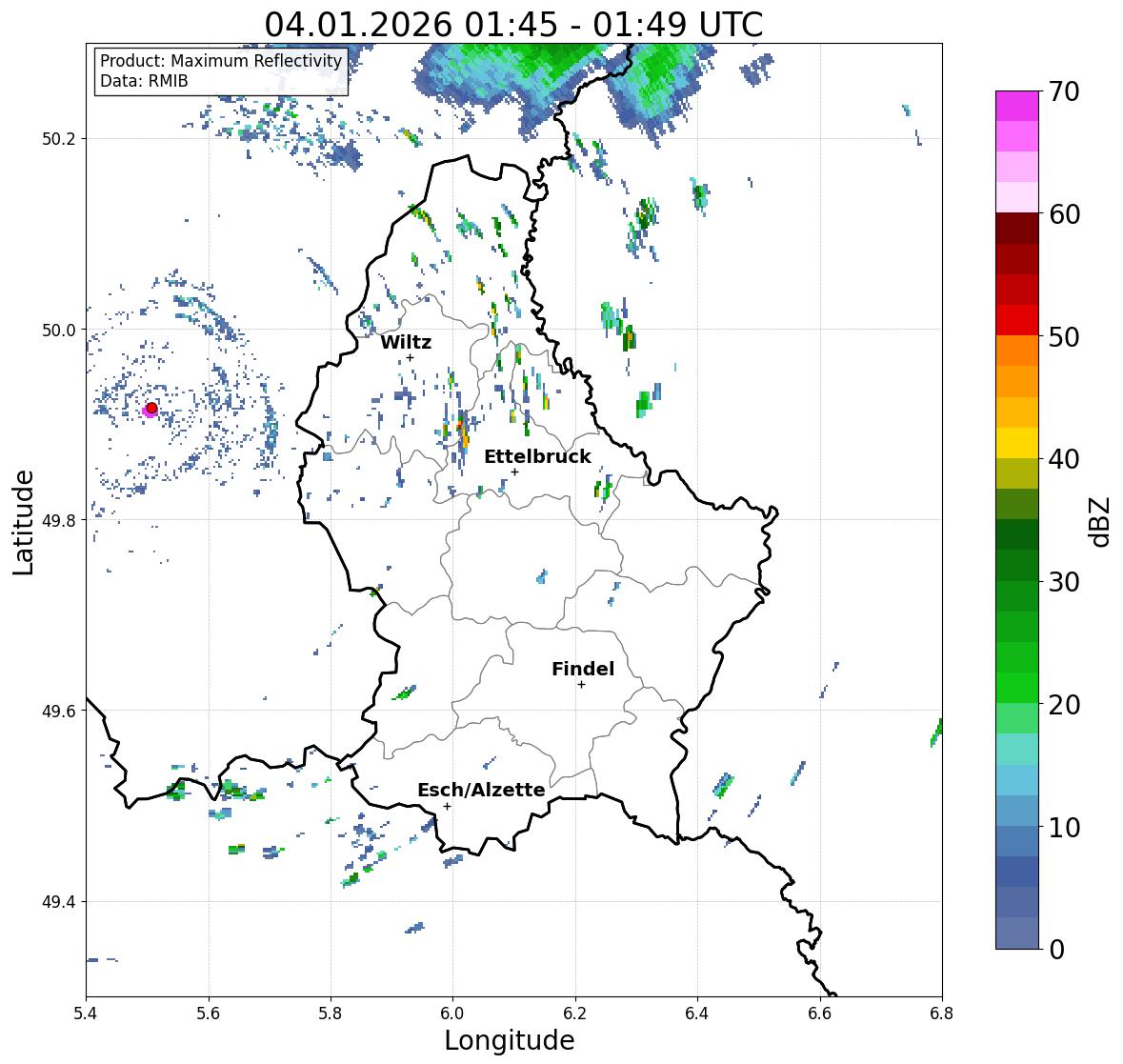Click the plus marker under Findel
Viewport: 1123px width, 1064px height.
[581, 685]
